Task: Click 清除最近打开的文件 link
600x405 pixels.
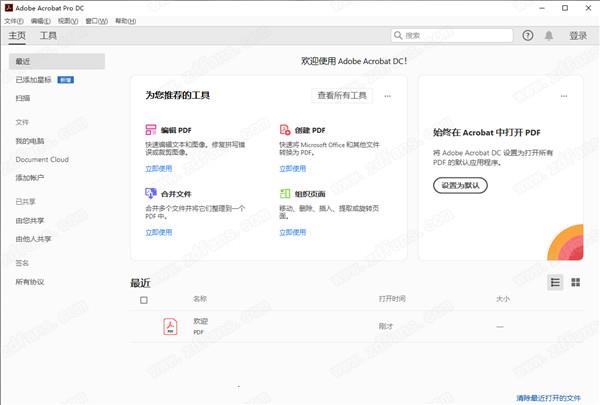Action: [549, 398]
